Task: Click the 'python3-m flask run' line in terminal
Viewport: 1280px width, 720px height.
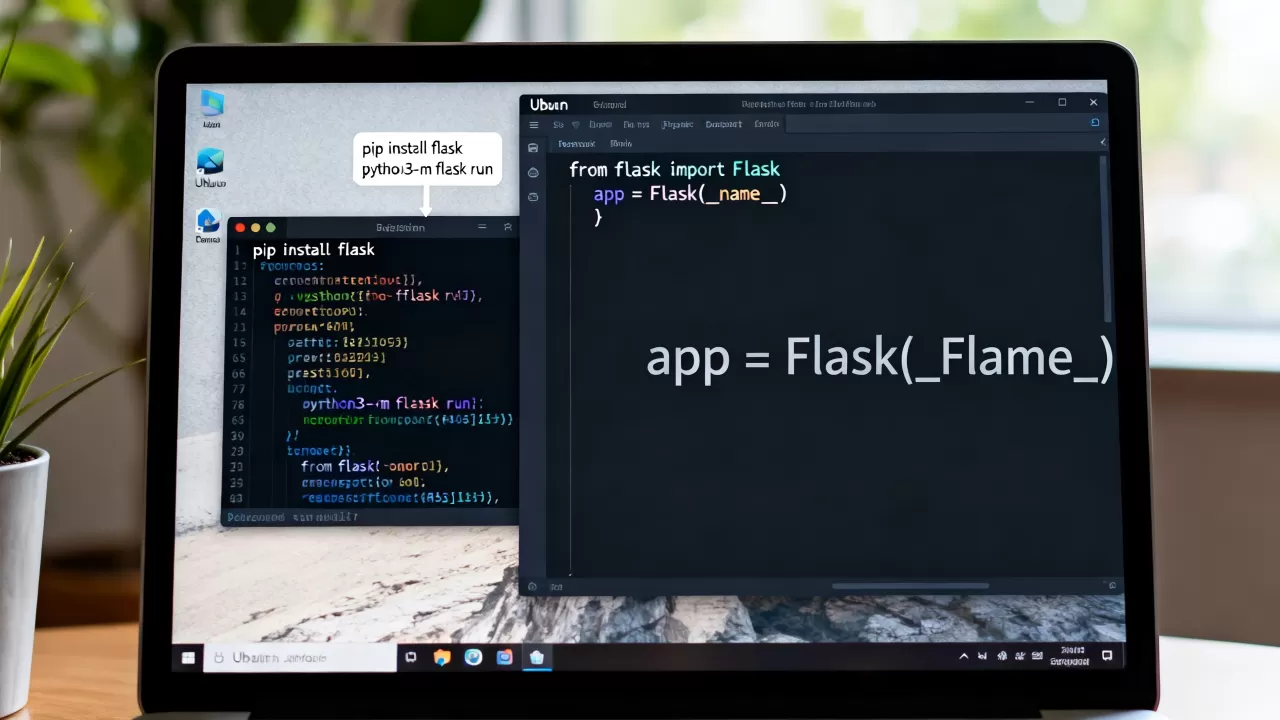Action: tap(392, 404)
